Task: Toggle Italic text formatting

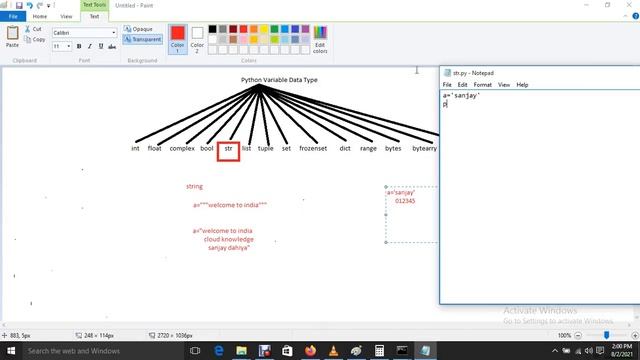Action: [x=90, y=47]
